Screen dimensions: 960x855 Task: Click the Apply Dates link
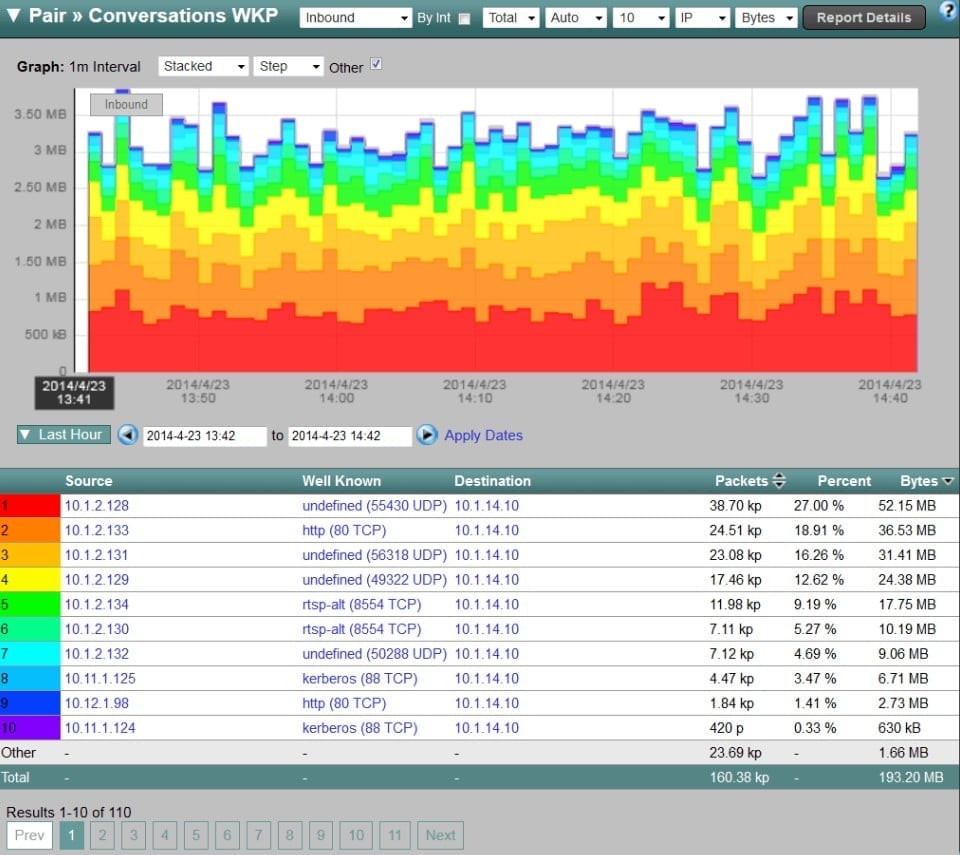[x=484, y=435]
